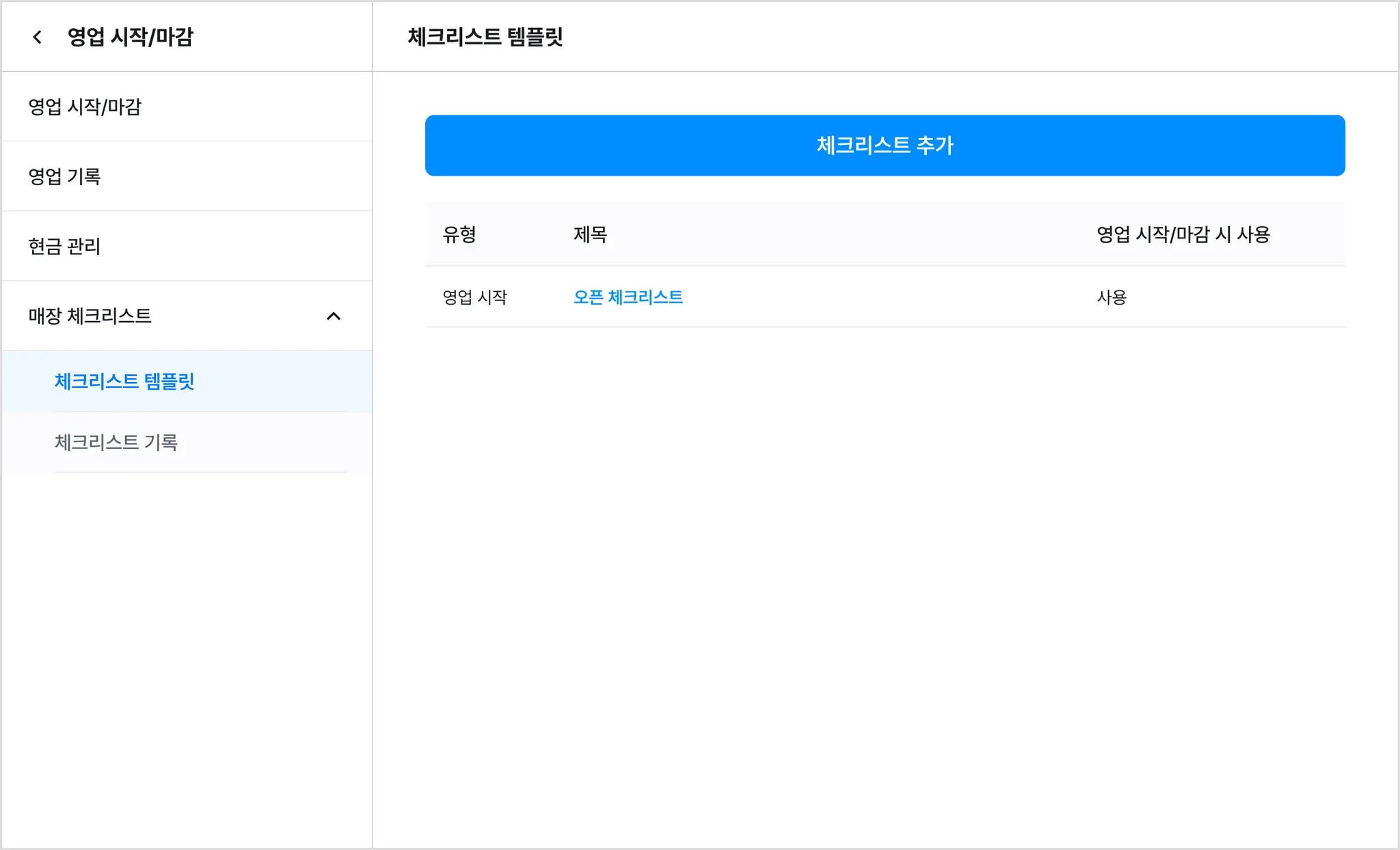1400x850 pixels.
Task: Click the 체크리스트 템플릿 page heading
Action: (485, 37)
